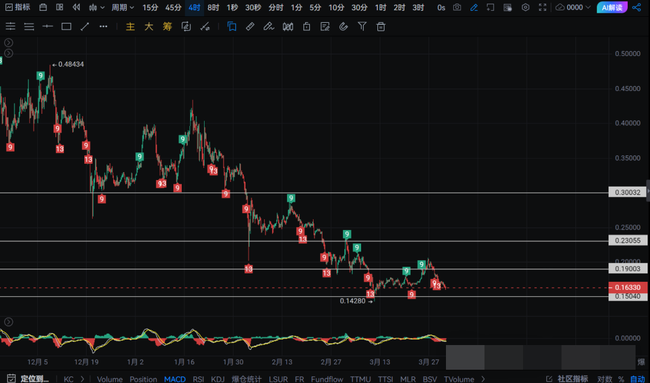
Task: Expand the MACD panel legend chevron
Action: (8, 322)
